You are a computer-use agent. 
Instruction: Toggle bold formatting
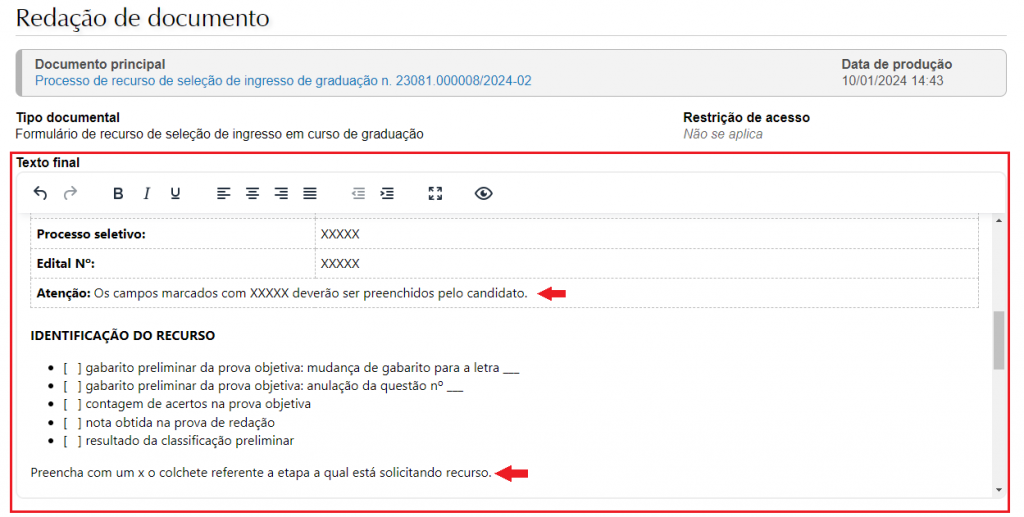[118, 193]
